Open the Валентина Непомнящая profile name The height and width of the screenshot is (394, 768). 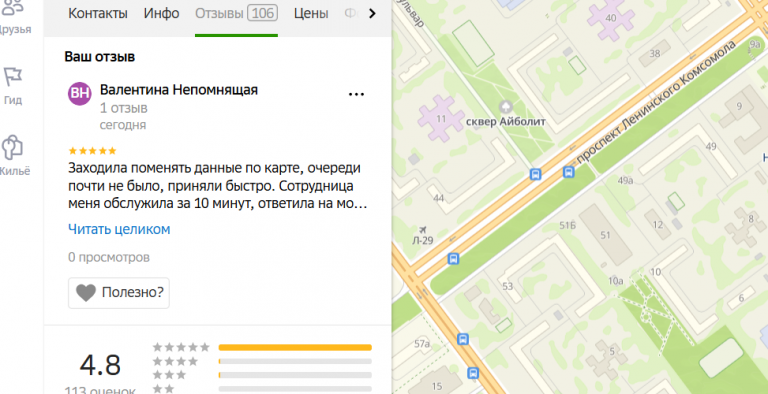(x=179, y=90)
